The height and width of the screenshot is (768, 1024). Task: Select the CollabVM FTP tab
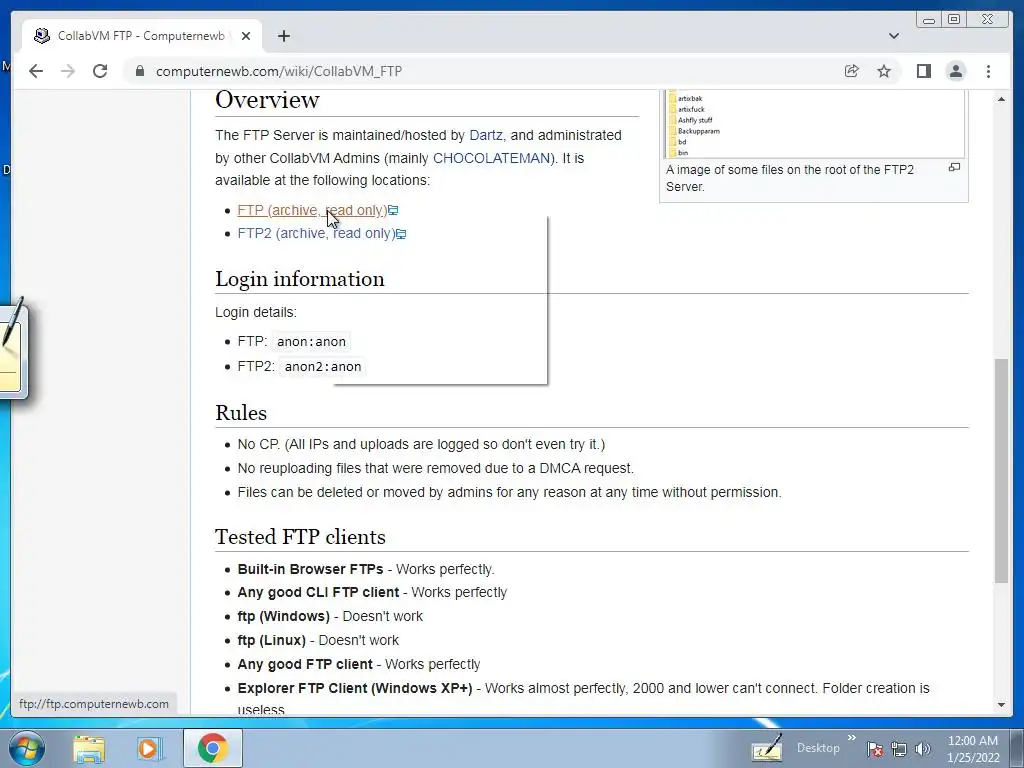coord(141,36)
